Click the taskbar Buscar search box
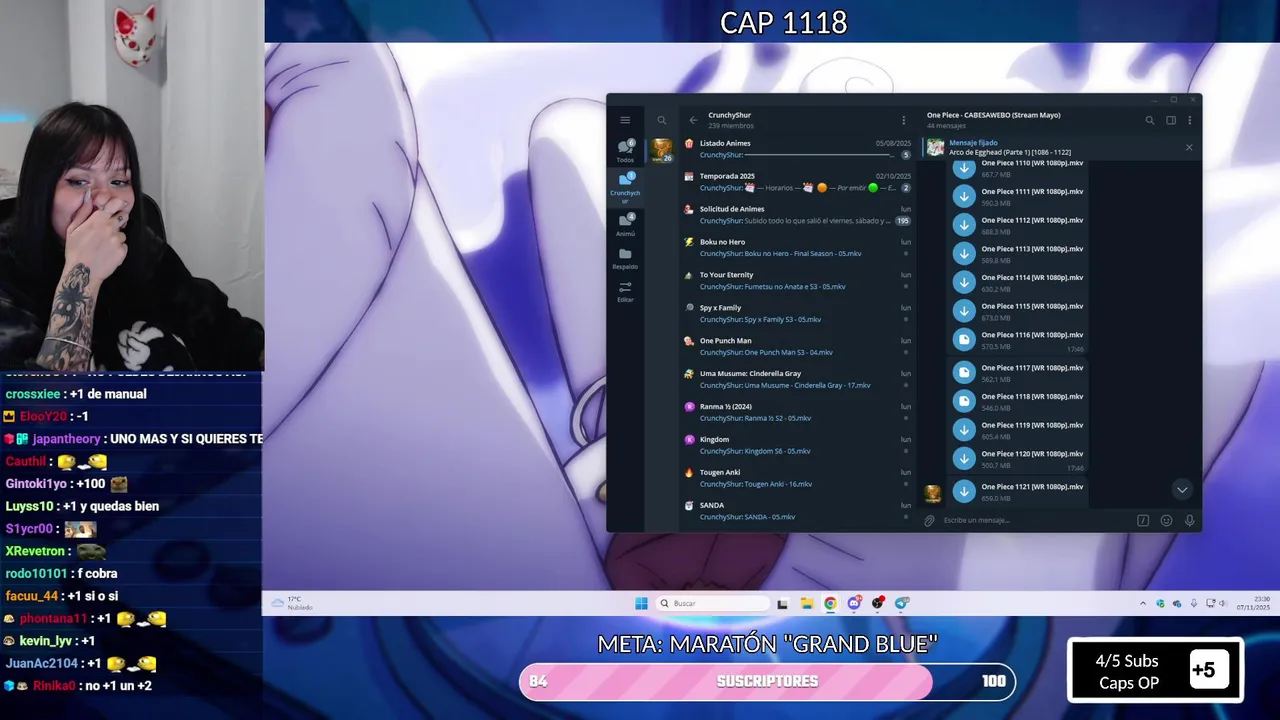 (x=713, y=603)
